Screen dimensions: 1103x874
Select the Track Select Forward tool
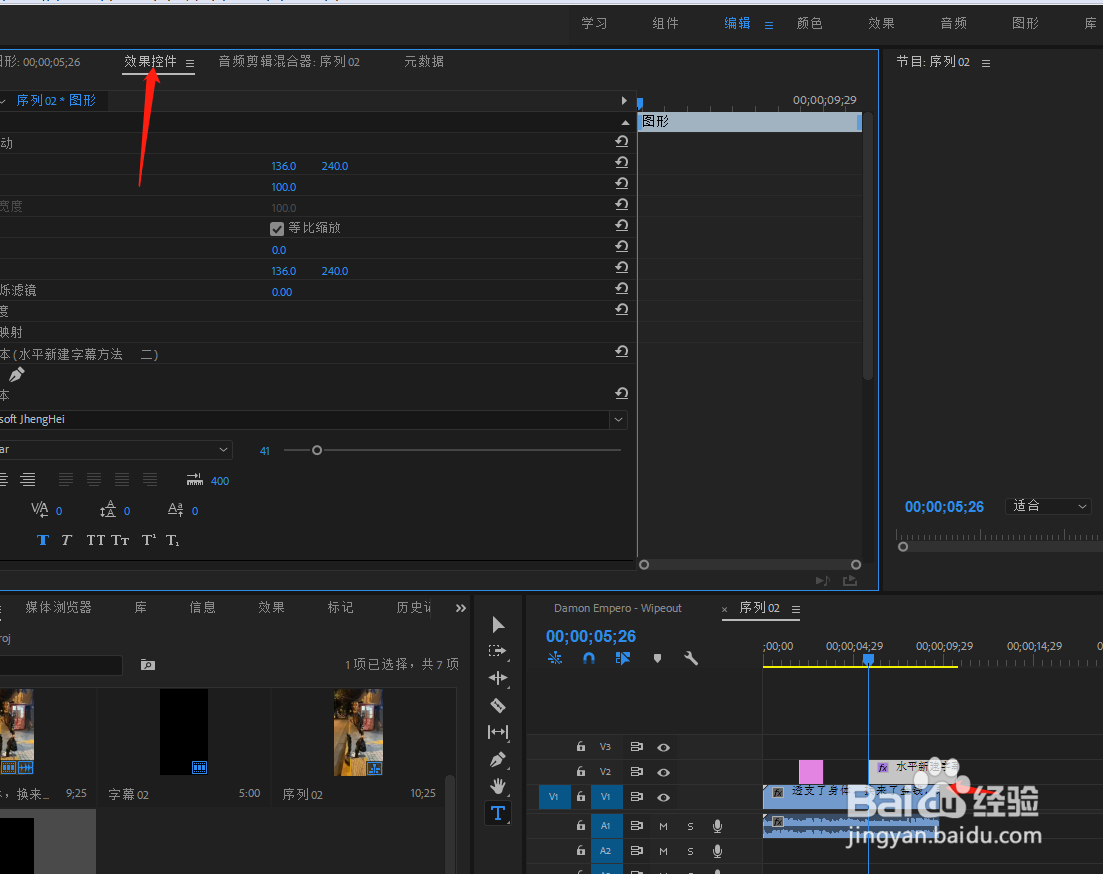(x=498, y=650)
